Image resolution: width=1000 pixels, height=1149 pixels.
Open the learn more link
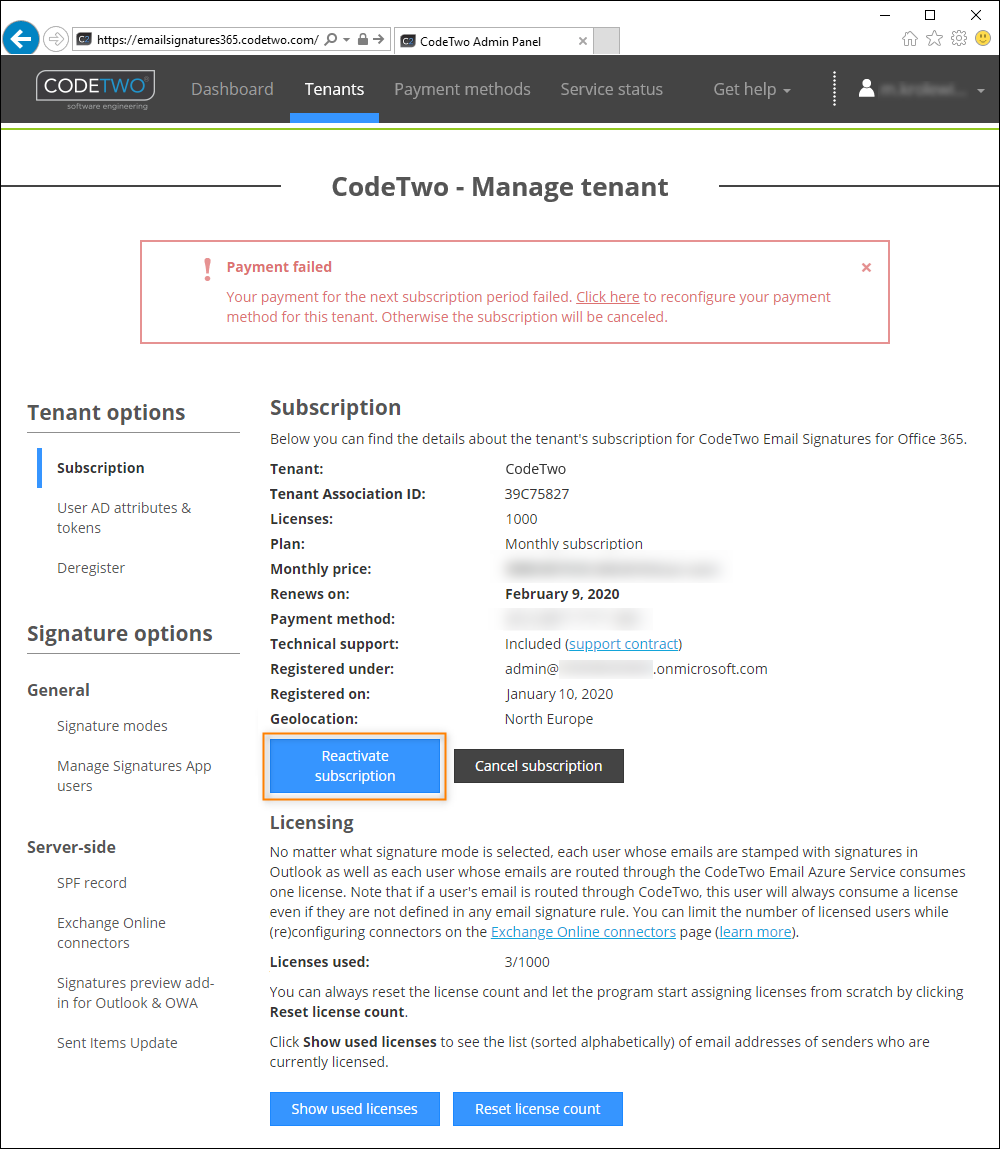coord(755,932)
